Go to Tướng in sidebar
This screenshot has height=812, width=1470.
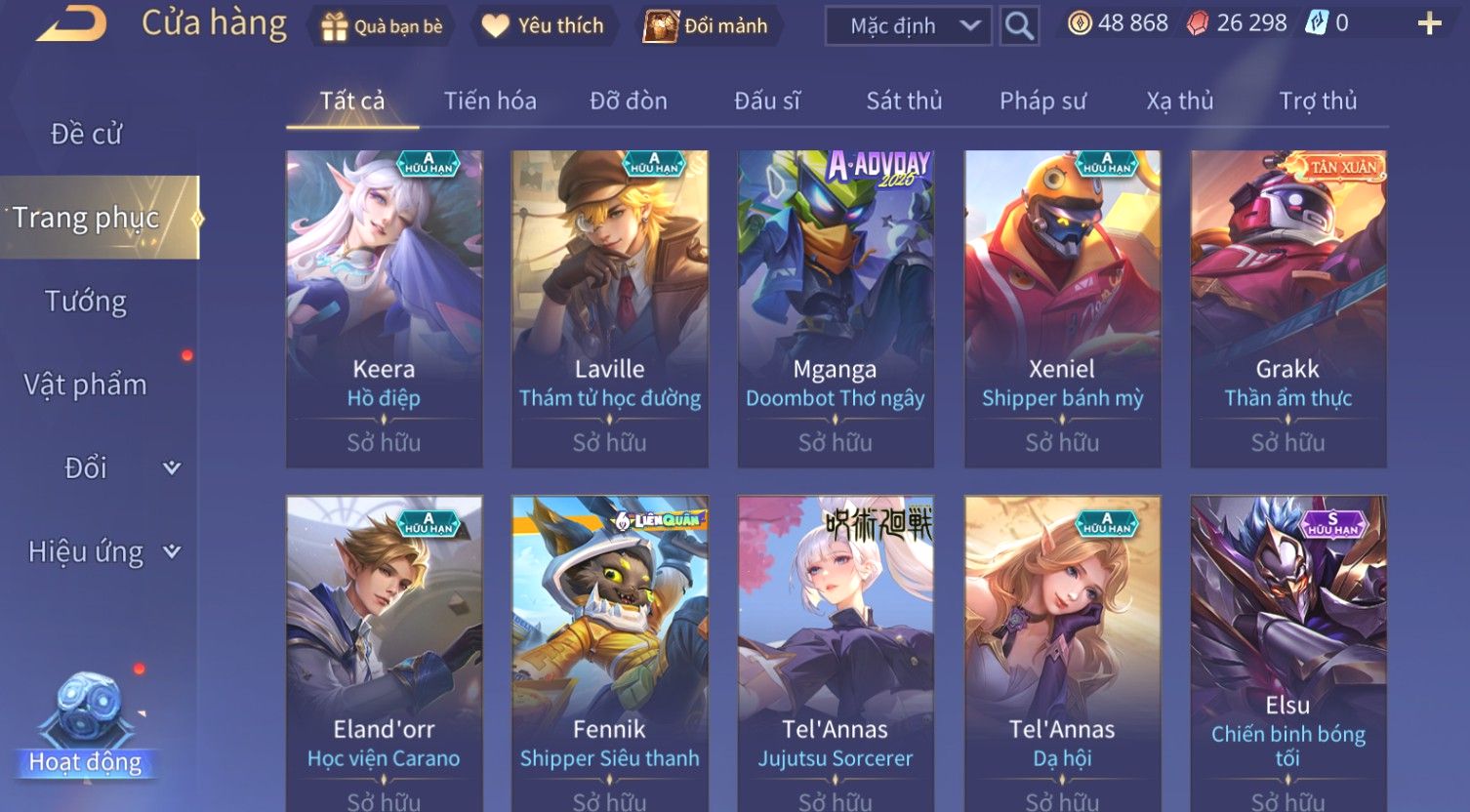(x=86, y=301)
